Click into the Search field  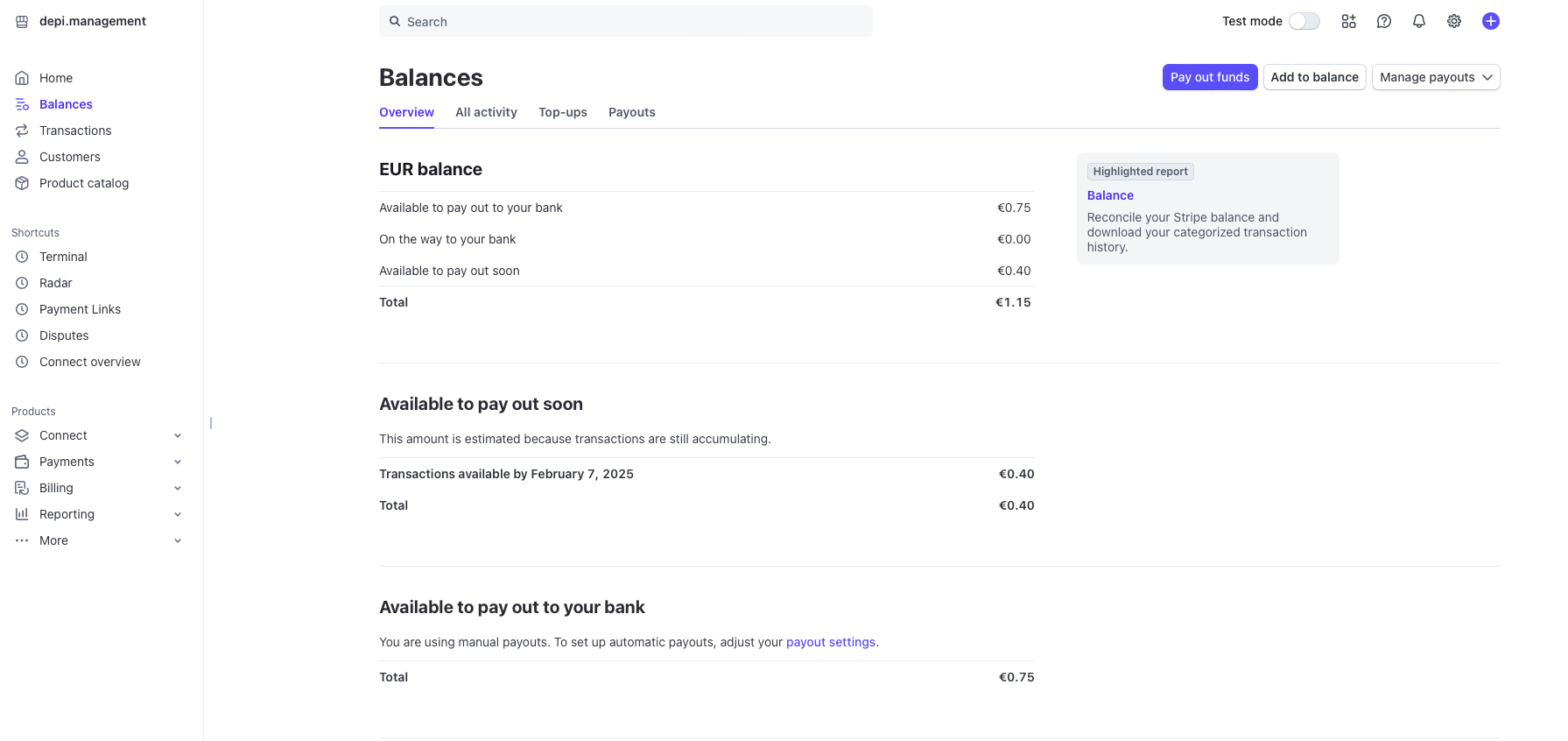click(626, 21)
